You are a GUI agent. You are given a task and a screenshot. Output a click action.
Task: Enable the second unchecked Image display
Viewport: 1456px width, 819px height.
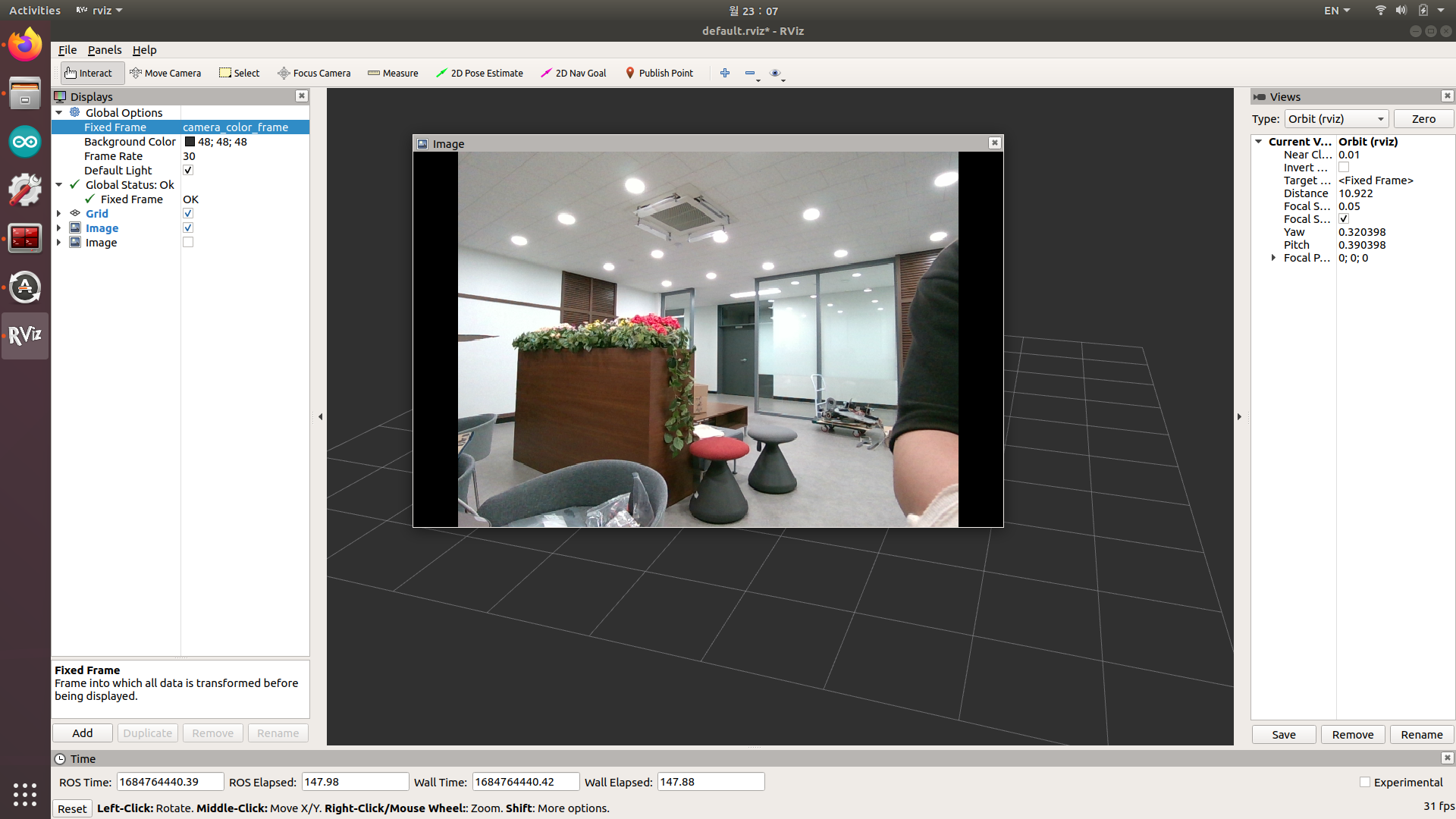tap(188, 243)
